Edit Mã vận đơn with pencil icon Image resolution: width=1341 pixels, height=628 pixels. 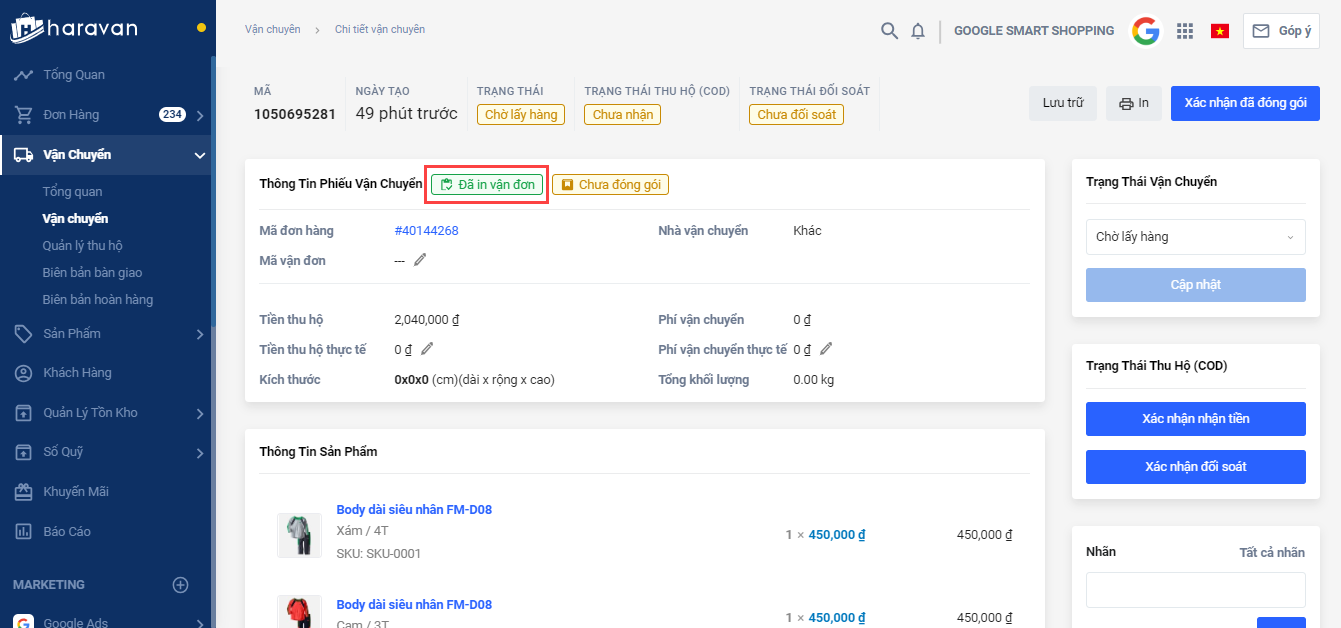[421, 260]
